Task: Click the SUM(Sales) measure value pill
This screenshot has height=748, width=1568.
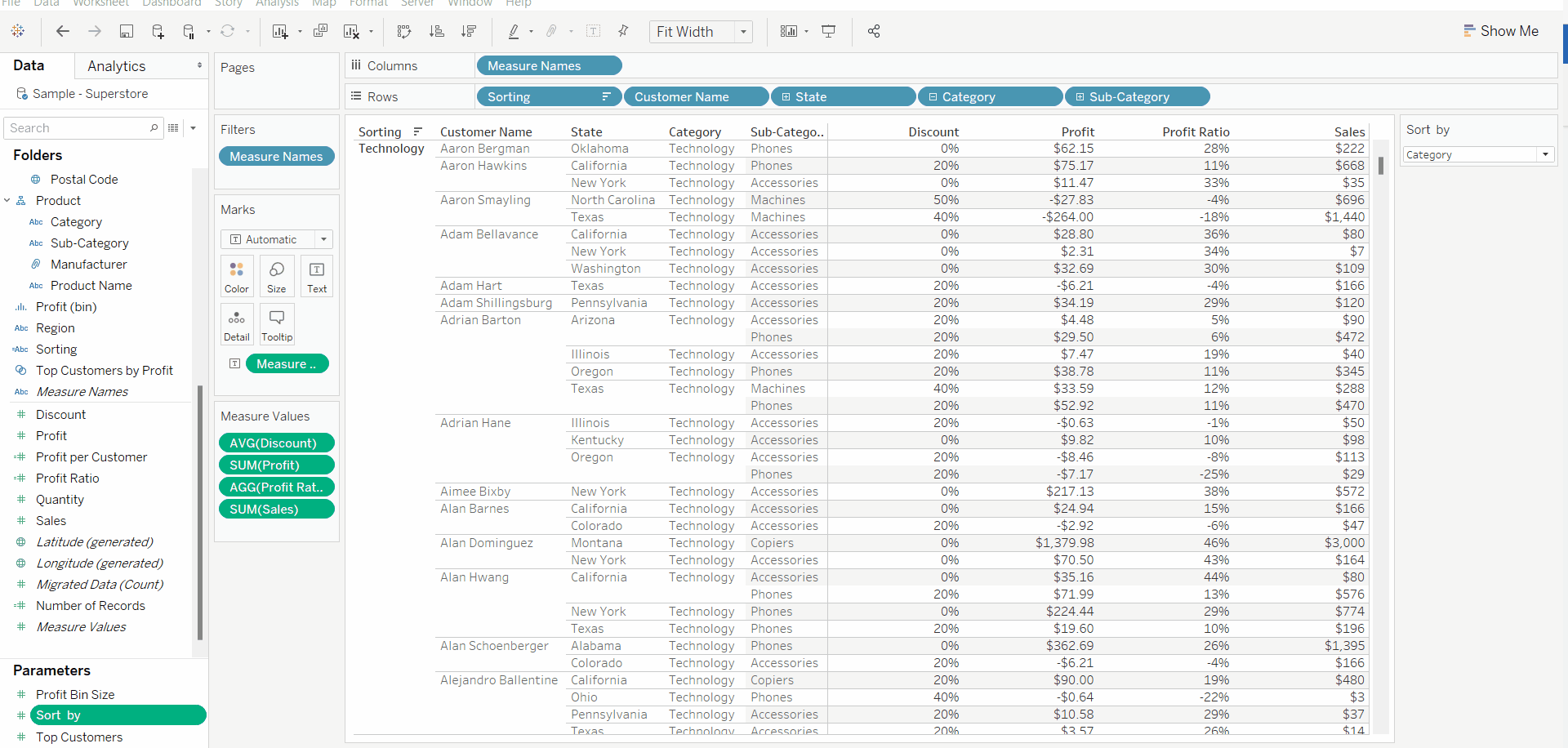Action: point(277,510)
